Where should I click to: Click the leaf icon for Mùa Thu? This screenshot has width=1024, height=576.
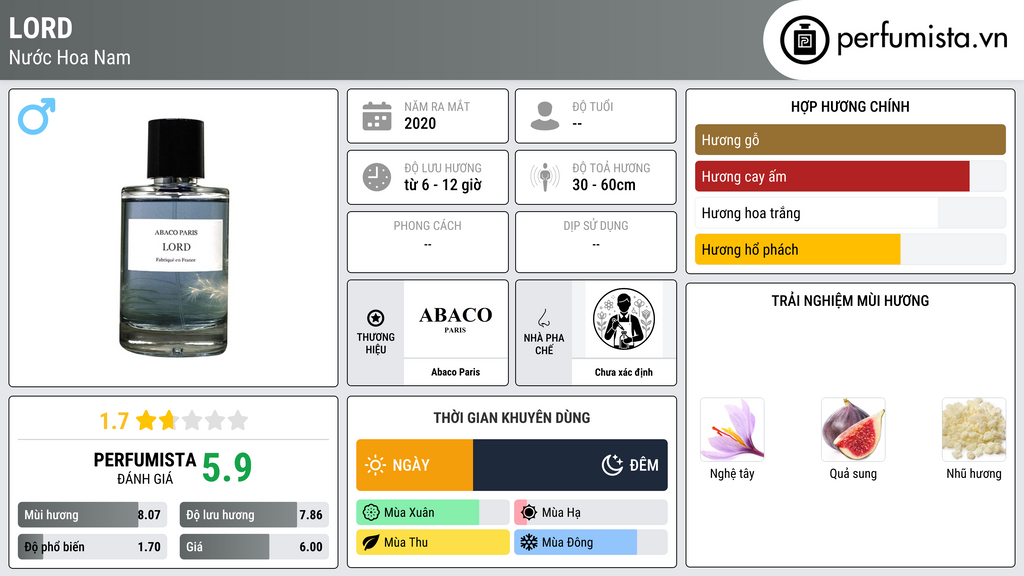[371, 542]
